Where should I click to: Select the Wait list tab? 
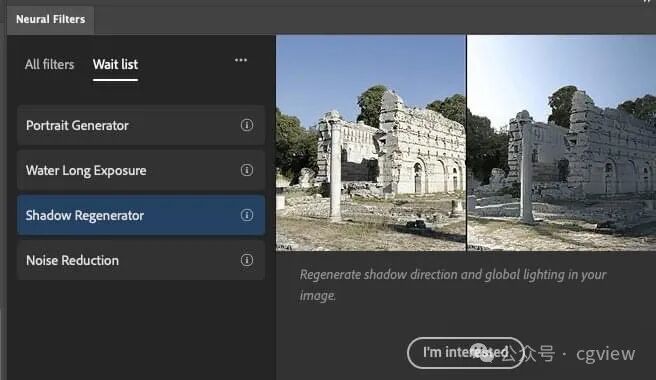(x=115, y=64)
